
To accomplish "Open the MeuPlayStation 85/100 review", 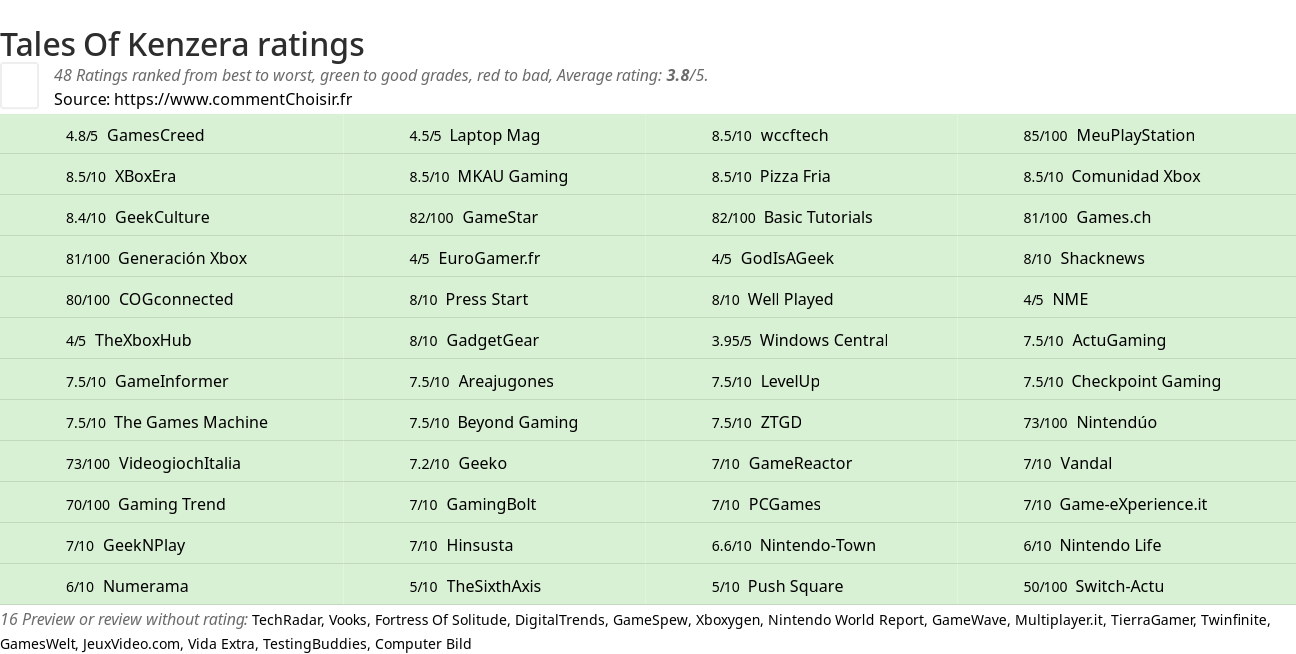I will [1109, 135].
